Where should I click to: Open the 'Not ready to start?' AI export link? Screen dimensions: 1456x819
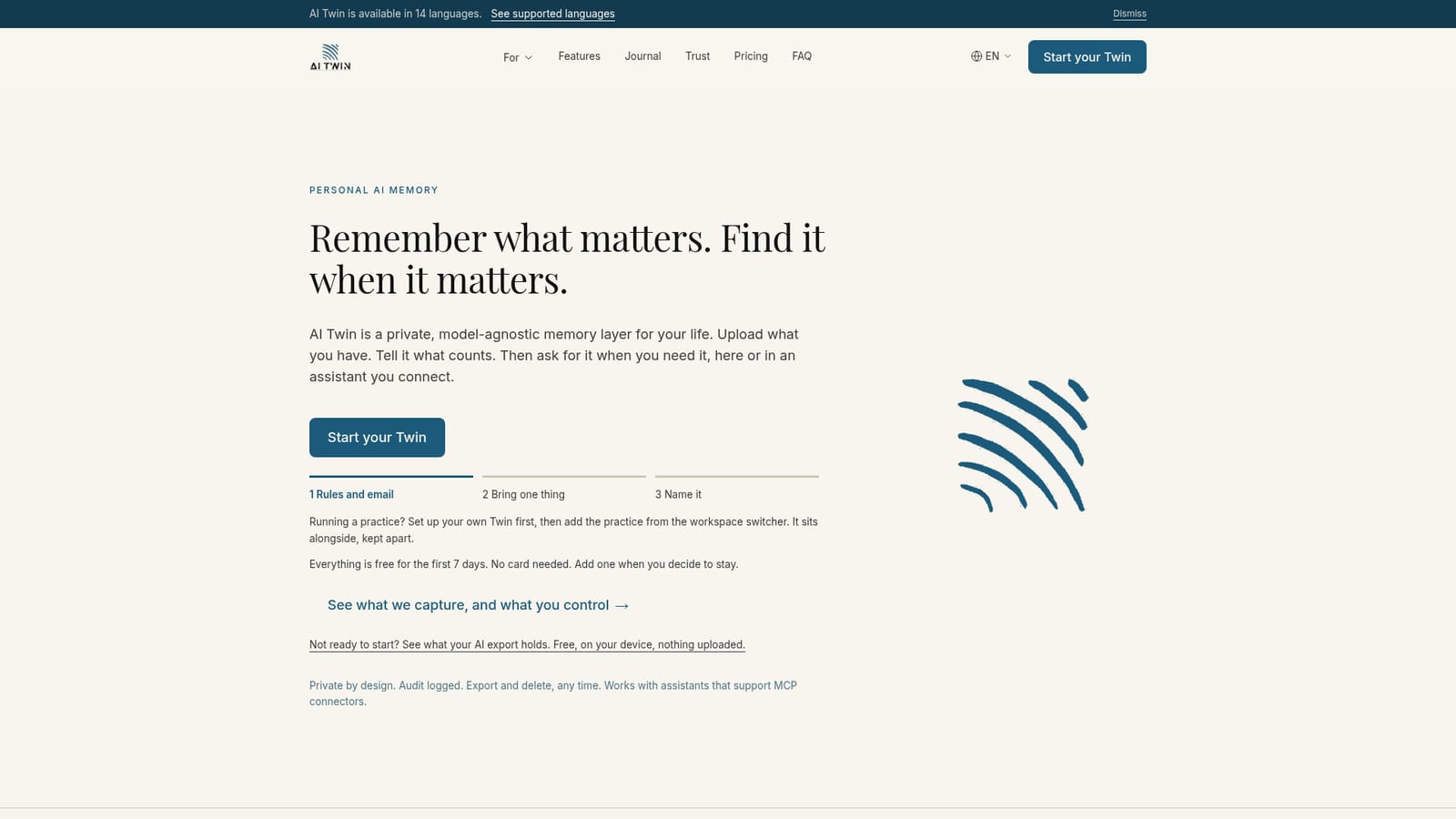(x=527, y=644)
